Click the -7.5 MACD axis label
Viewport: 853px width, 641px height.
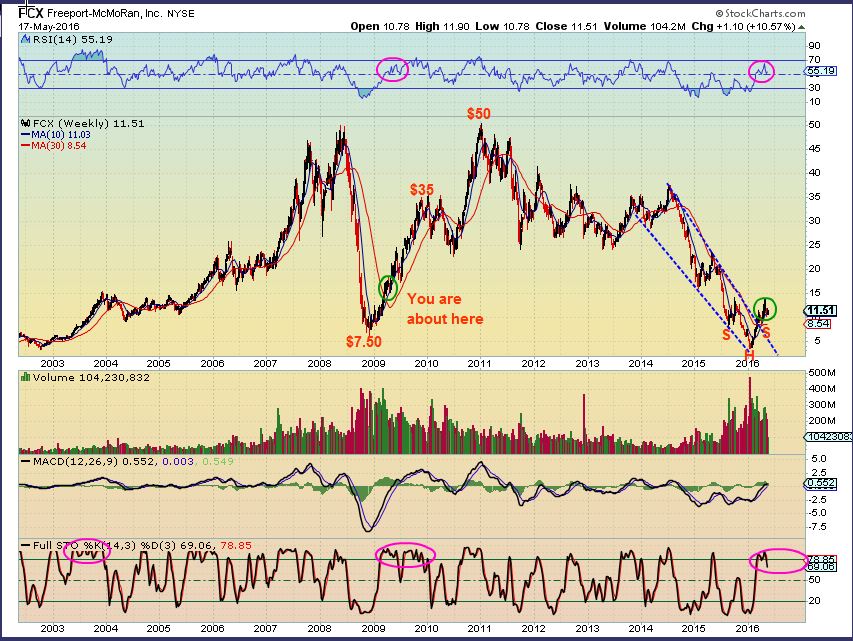(x=818, y=526)
